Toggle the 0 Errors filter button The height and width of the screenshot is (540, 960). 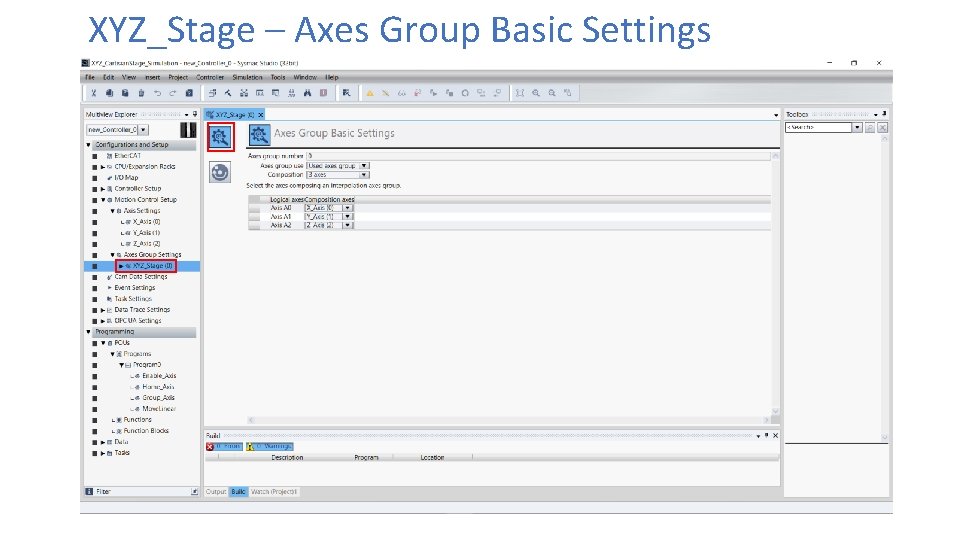(224, 446)
